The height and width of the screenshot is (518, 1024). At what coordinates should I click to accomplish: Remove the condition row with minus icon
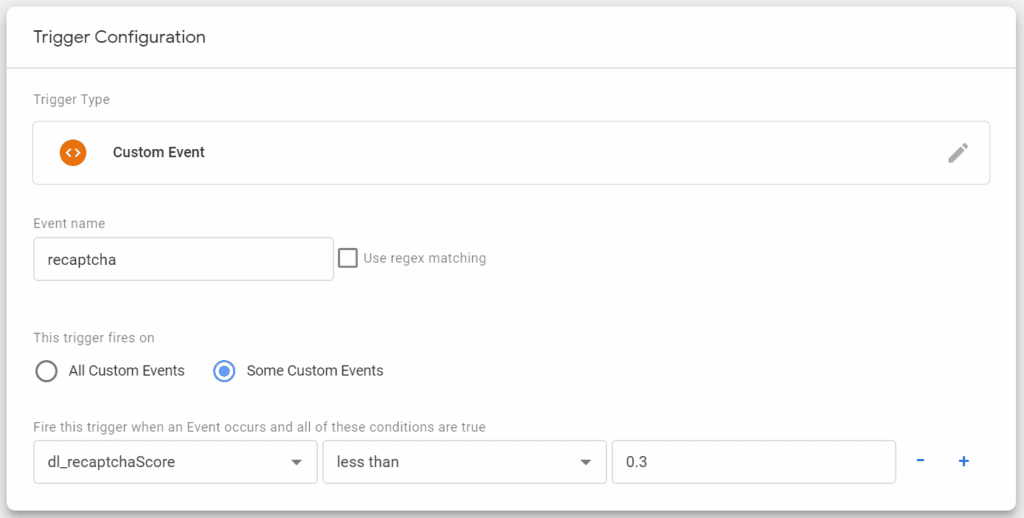tap(920, 461)
